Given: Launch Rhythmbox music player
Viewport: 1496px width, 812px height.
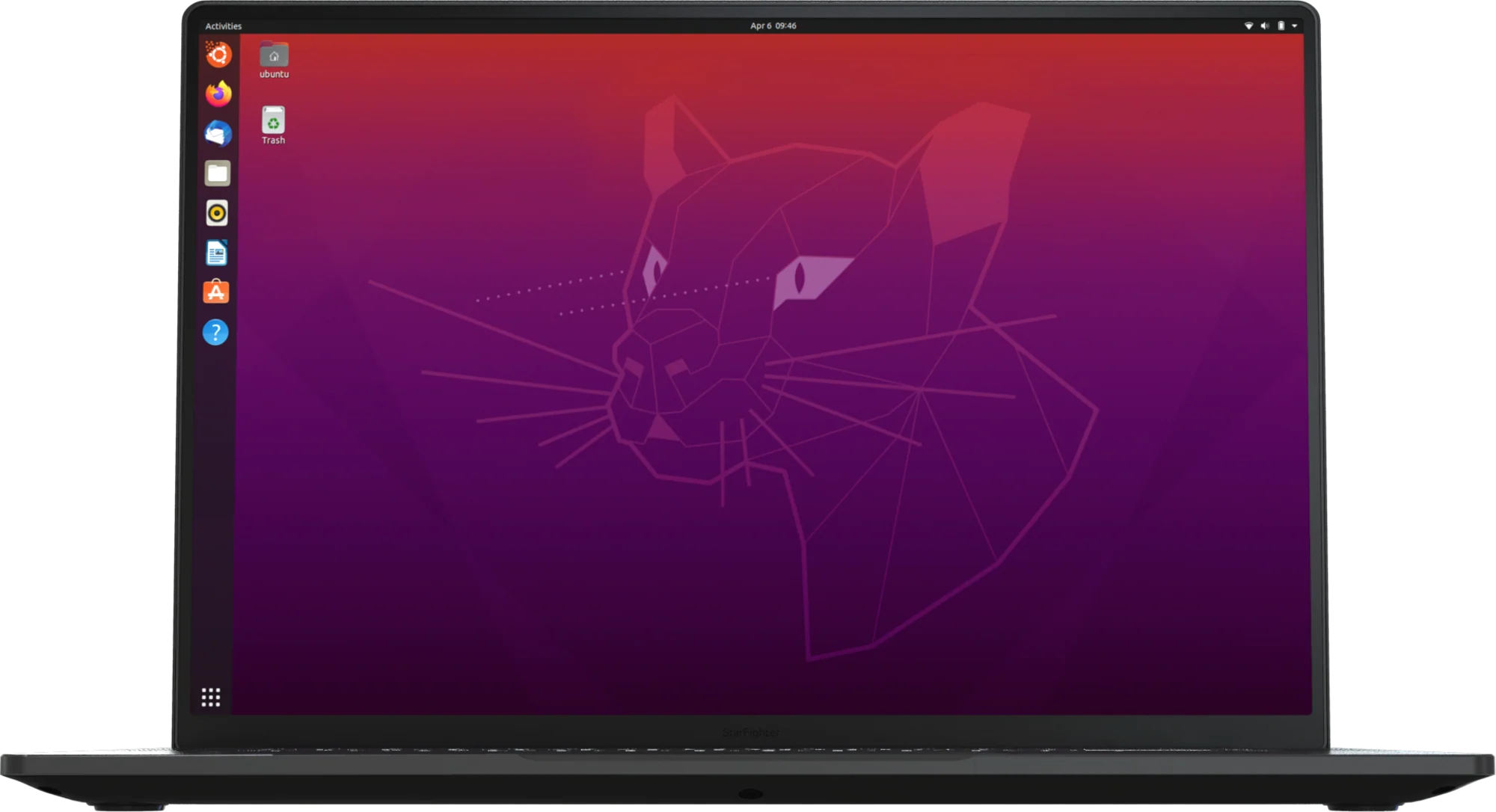Looking at the screenshot, I should [x=217, y=213].
